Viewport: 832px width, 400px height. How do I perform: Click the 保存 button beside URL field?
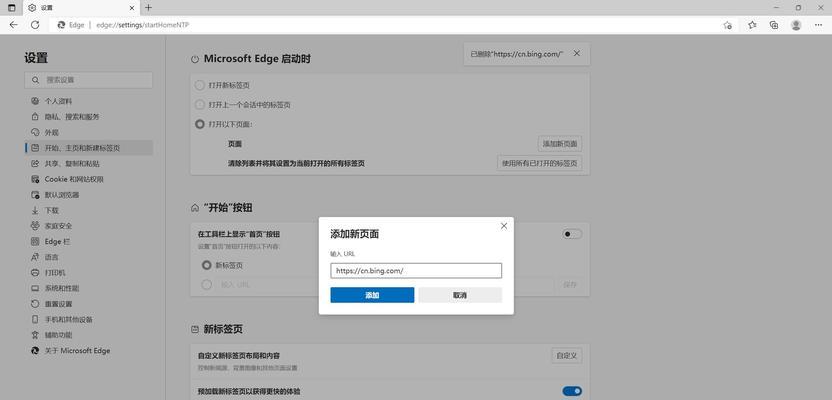[570, 285]
